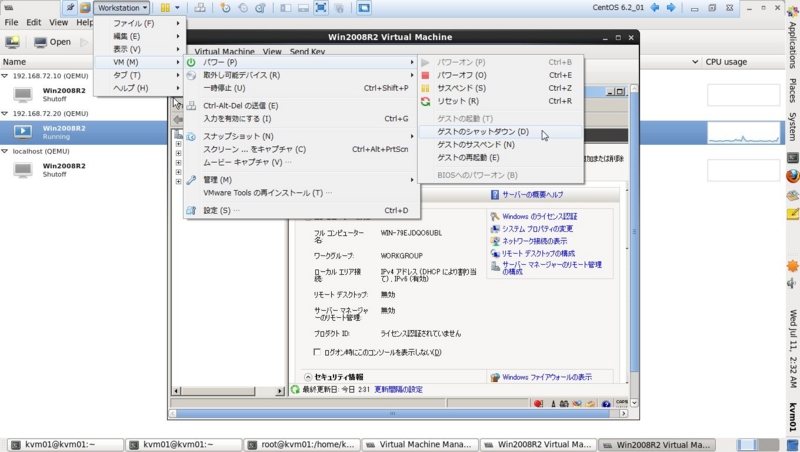The height and width of the screenshot is (452, 800).
Task: Go to previous VM with left arrow
Action: pyautogui.click(x=655, y=8)
